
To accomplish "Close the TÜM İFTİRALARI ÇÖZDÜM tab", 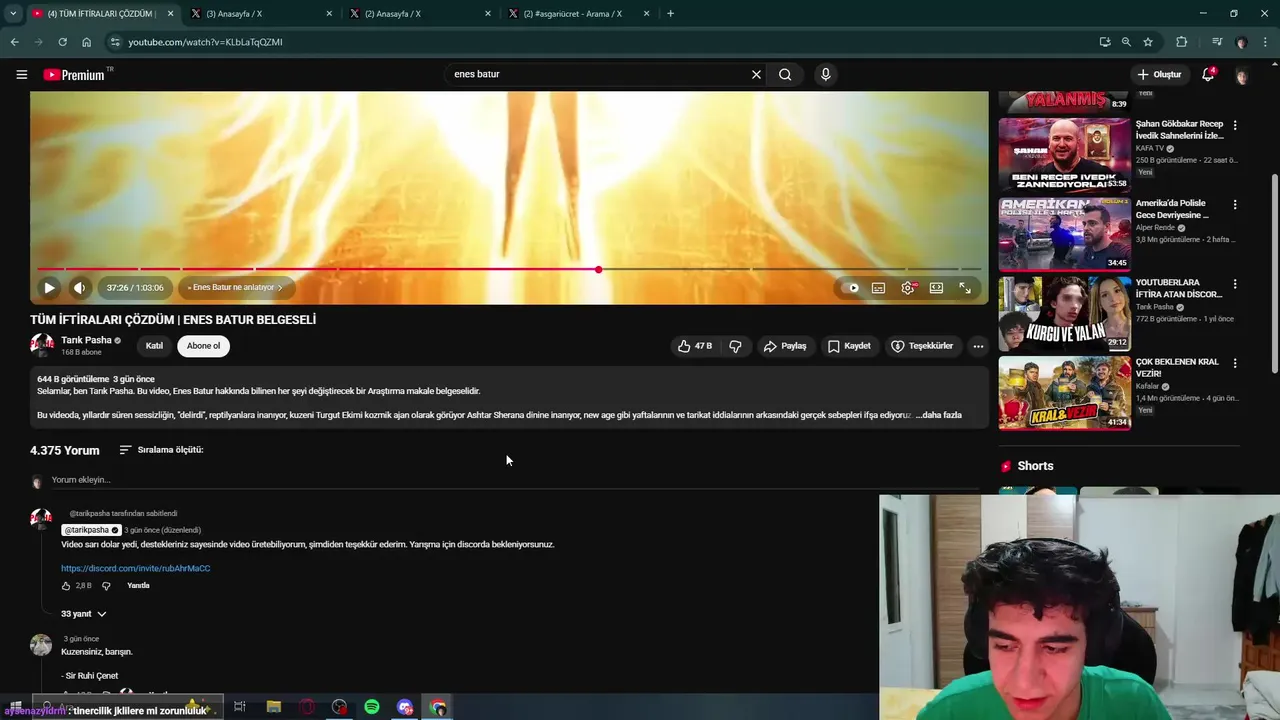I will click(170, 14).
